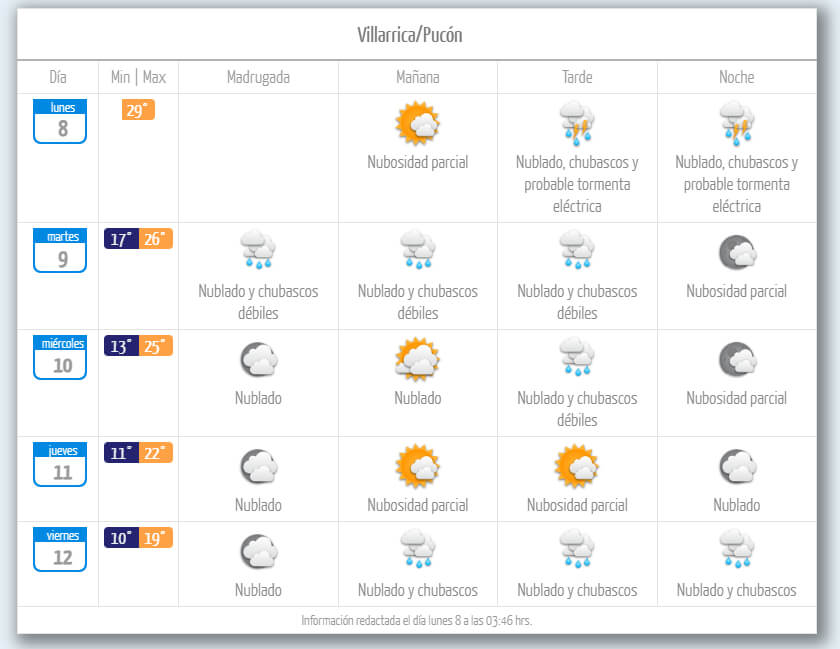Viewport: 840px width, 649px height.
Task: Click the Min | Max column header
Action: point(138,77)
